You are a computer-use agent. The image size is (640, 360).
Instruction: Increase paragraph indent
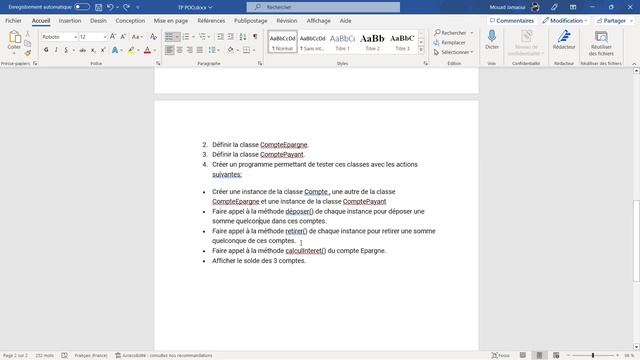click(231, 37)
